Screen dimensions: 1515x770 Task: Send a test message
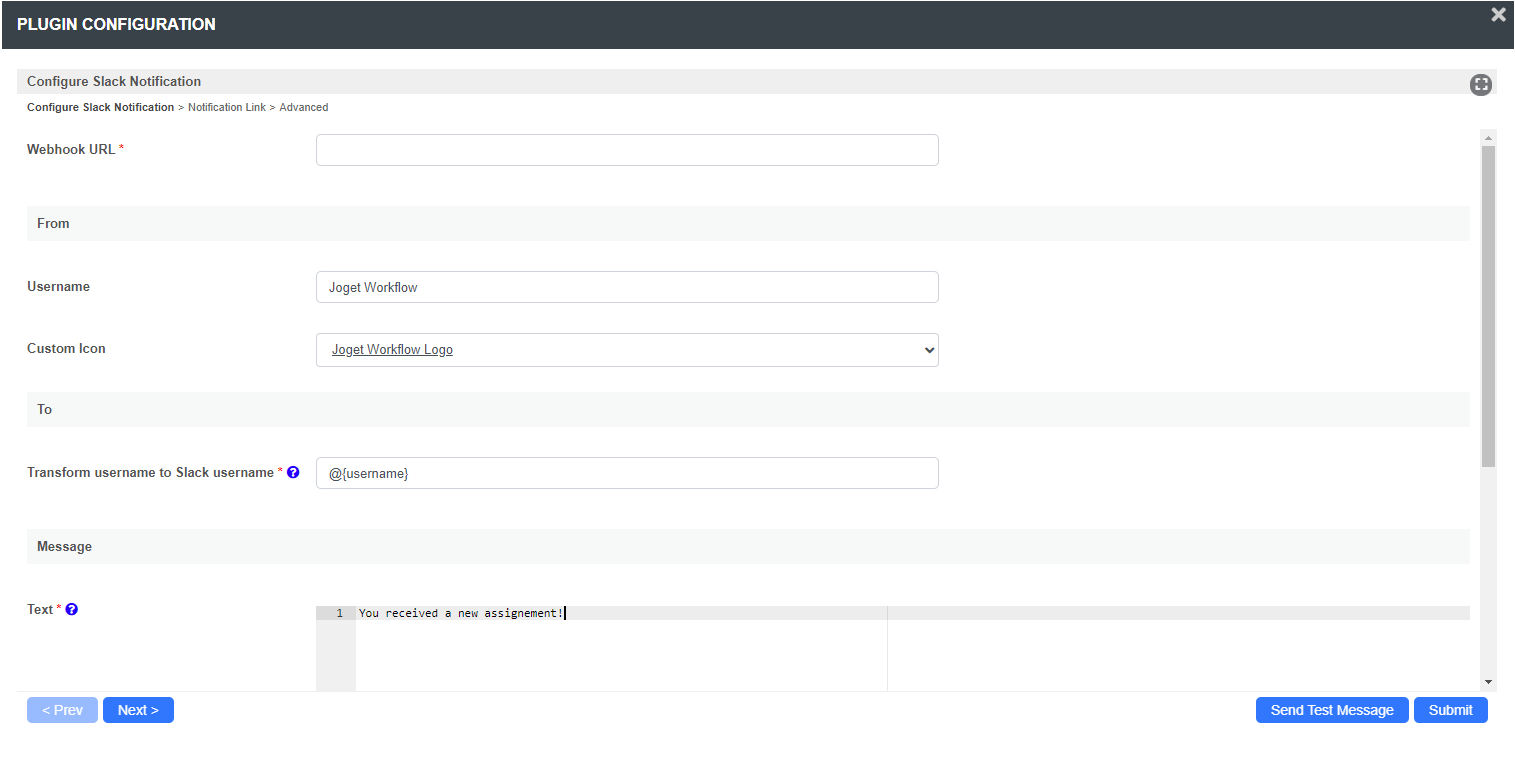pos(1332,710)
